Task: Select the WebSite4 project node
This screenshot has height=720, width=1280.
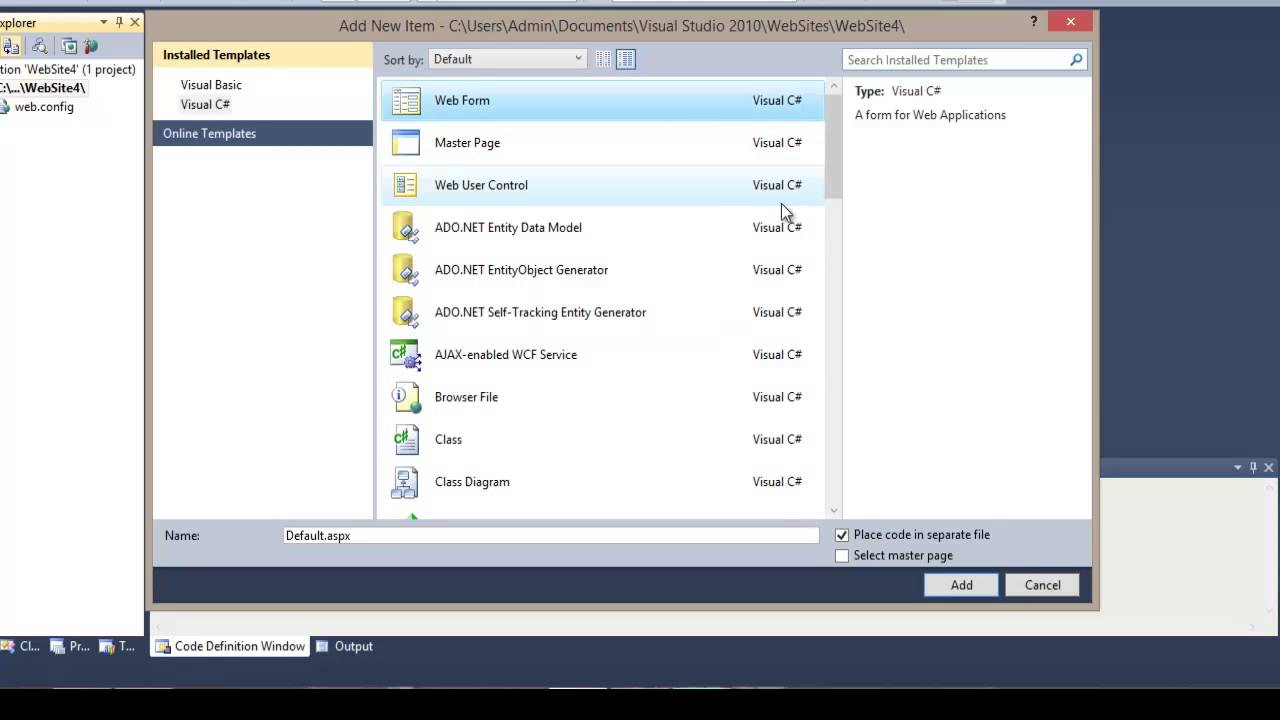Action: (x=43, y=88)
